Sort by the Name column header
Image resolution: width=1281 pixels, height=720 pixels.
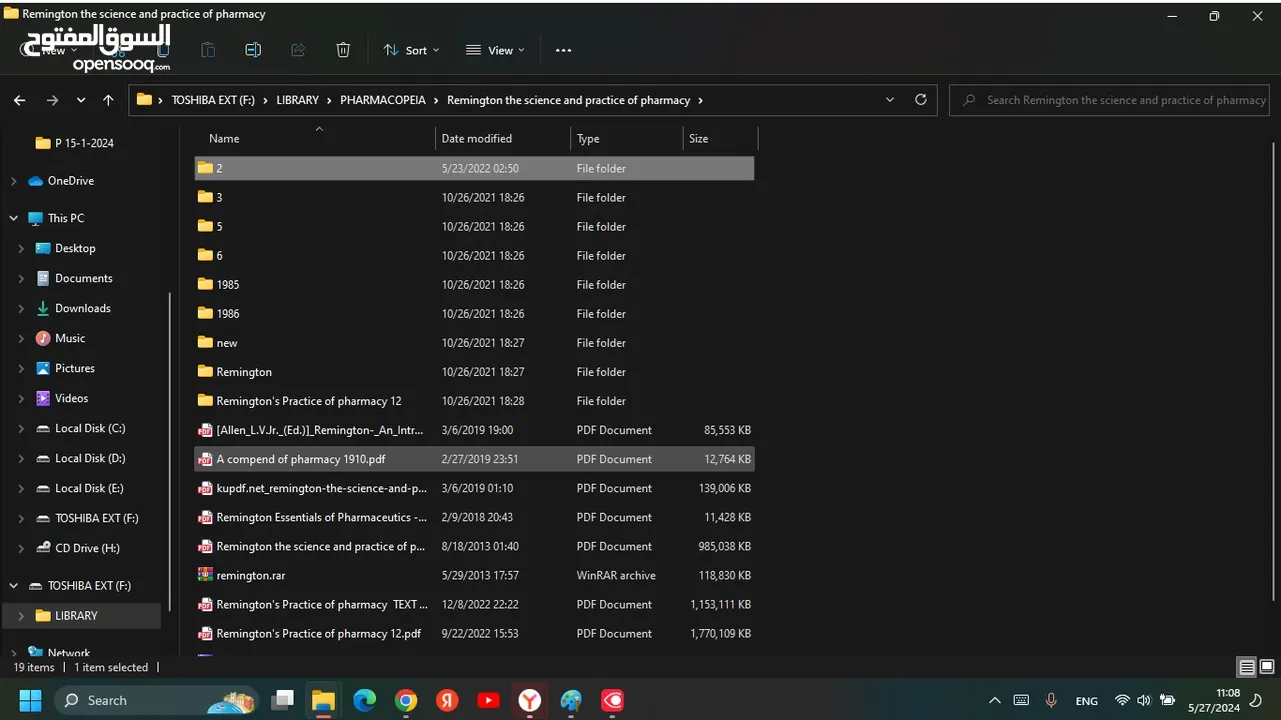[x=314, y=138]
